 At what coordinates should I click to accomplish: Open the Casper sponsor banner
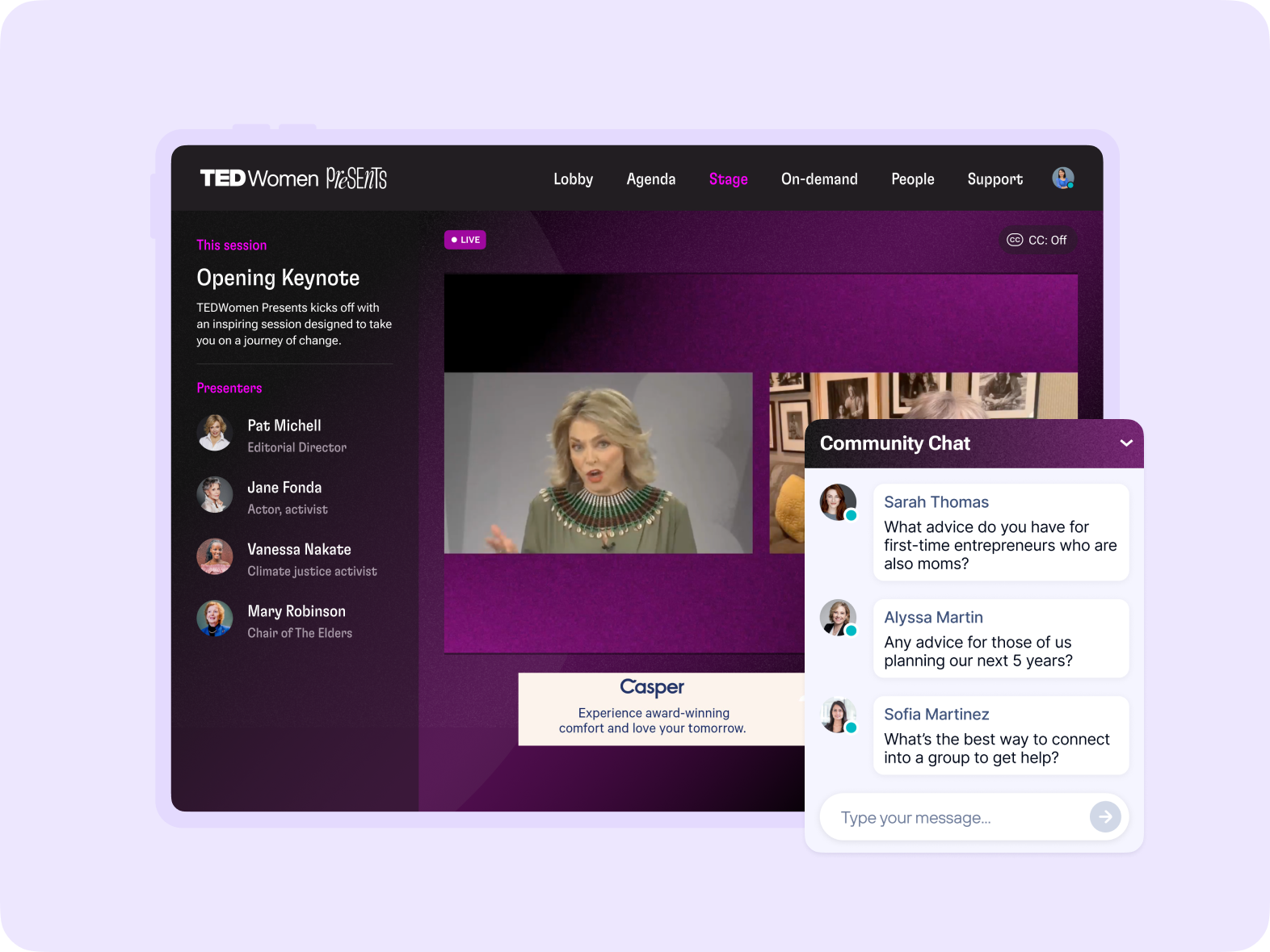click(x=661, y=709)
